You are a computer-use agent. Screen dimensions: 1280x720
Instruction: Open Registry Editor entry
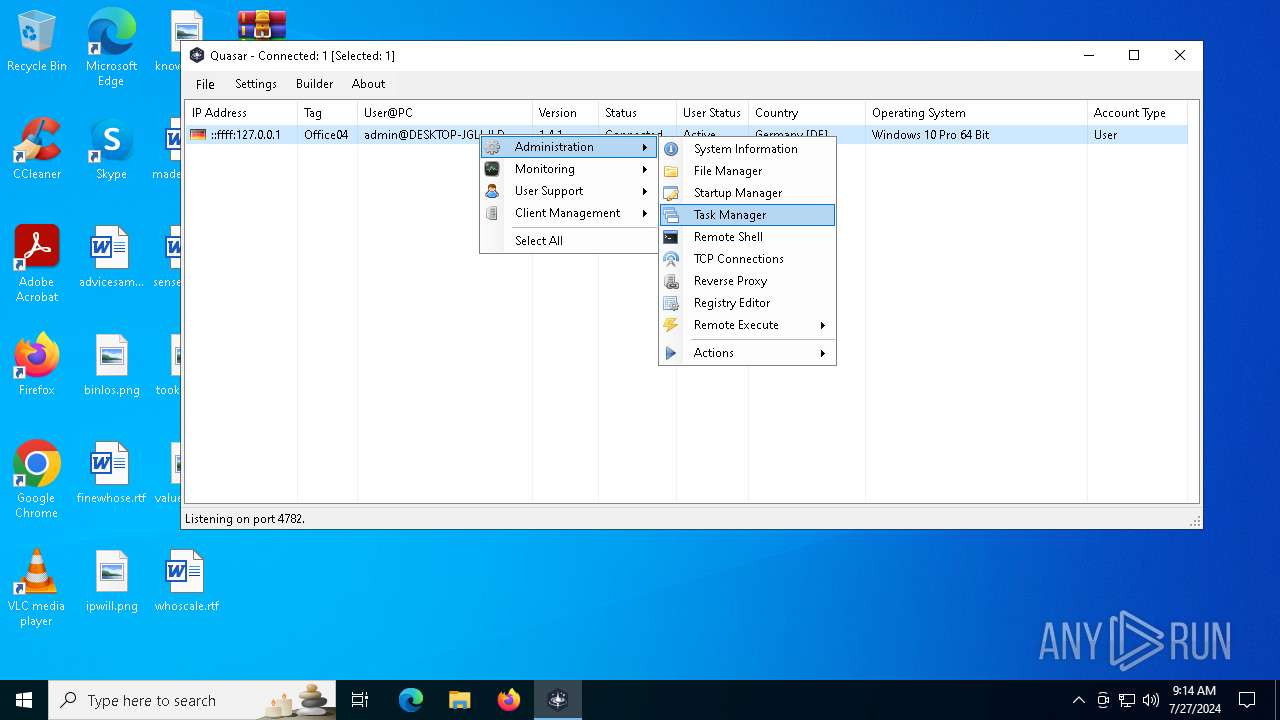pyautogui.click(x=746, y=303)
